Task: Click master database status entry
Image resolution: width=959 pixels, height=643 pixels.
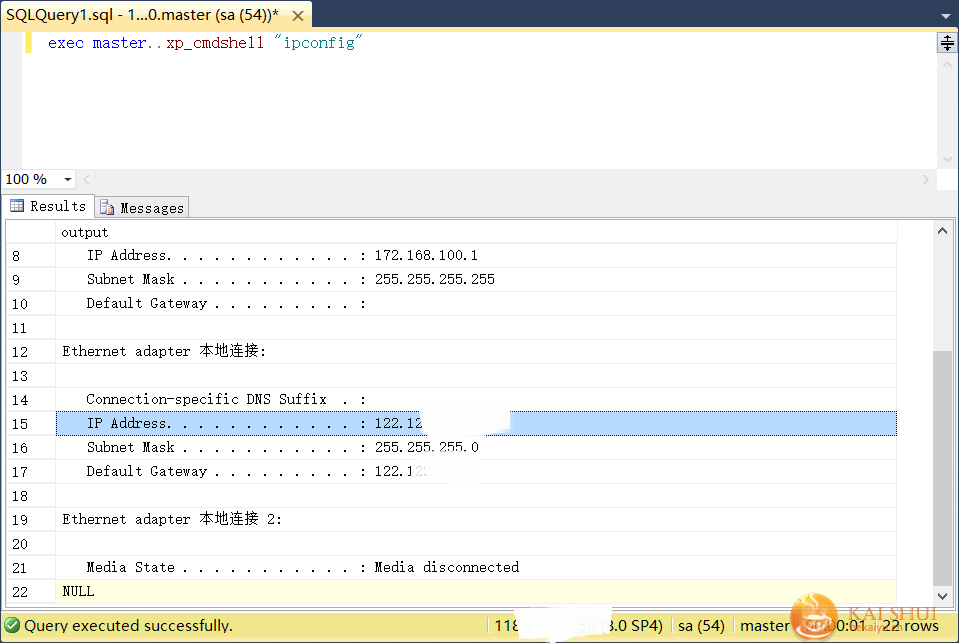Action: pos(765,625)
